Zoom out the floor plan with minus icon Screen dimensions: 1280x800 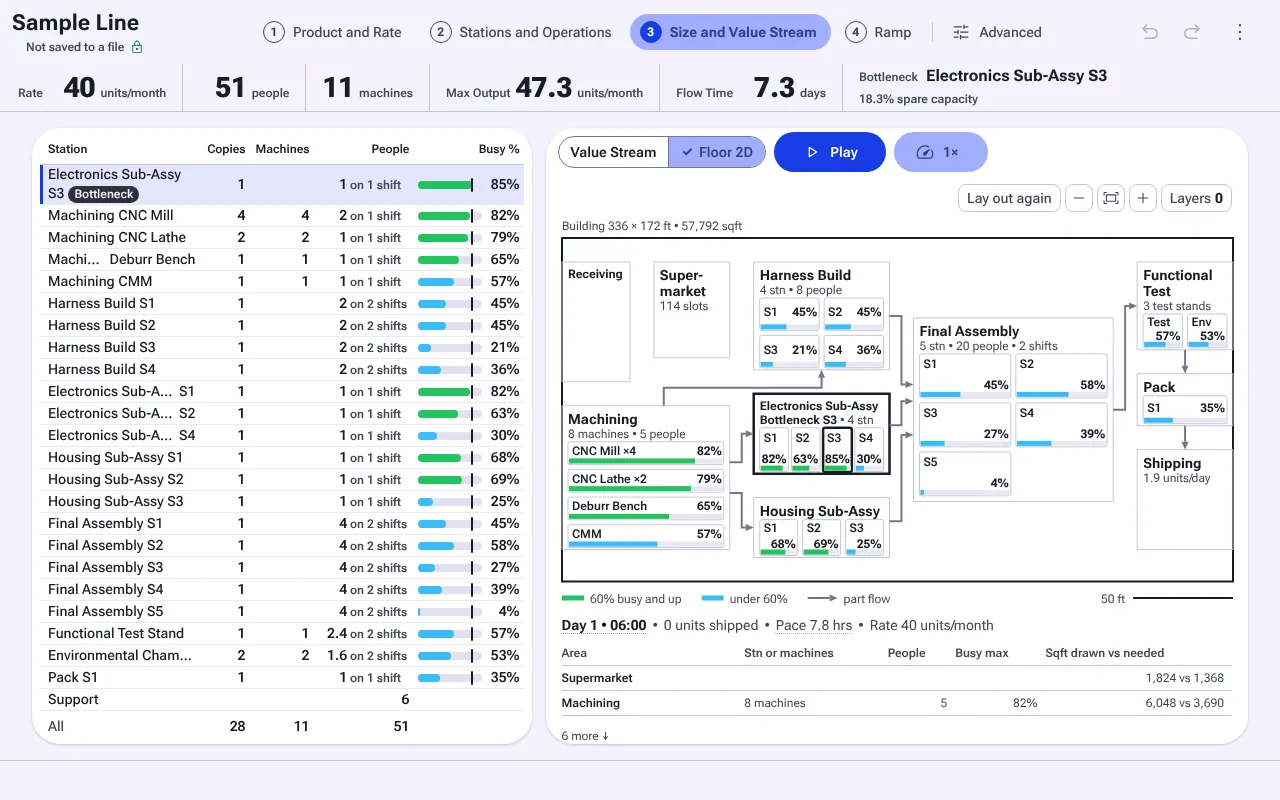pyautogui.click(x=1079, y=198)
